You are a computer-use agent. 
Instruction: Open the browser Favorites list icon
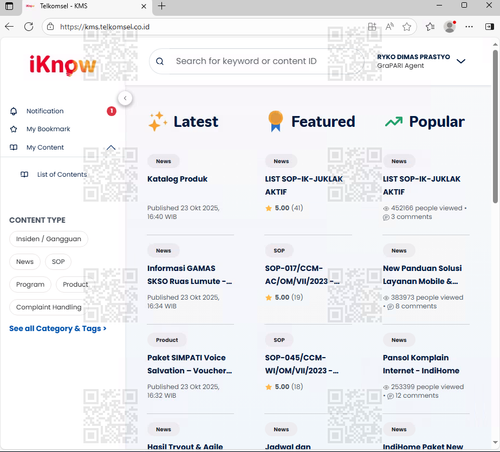[430, 27]
